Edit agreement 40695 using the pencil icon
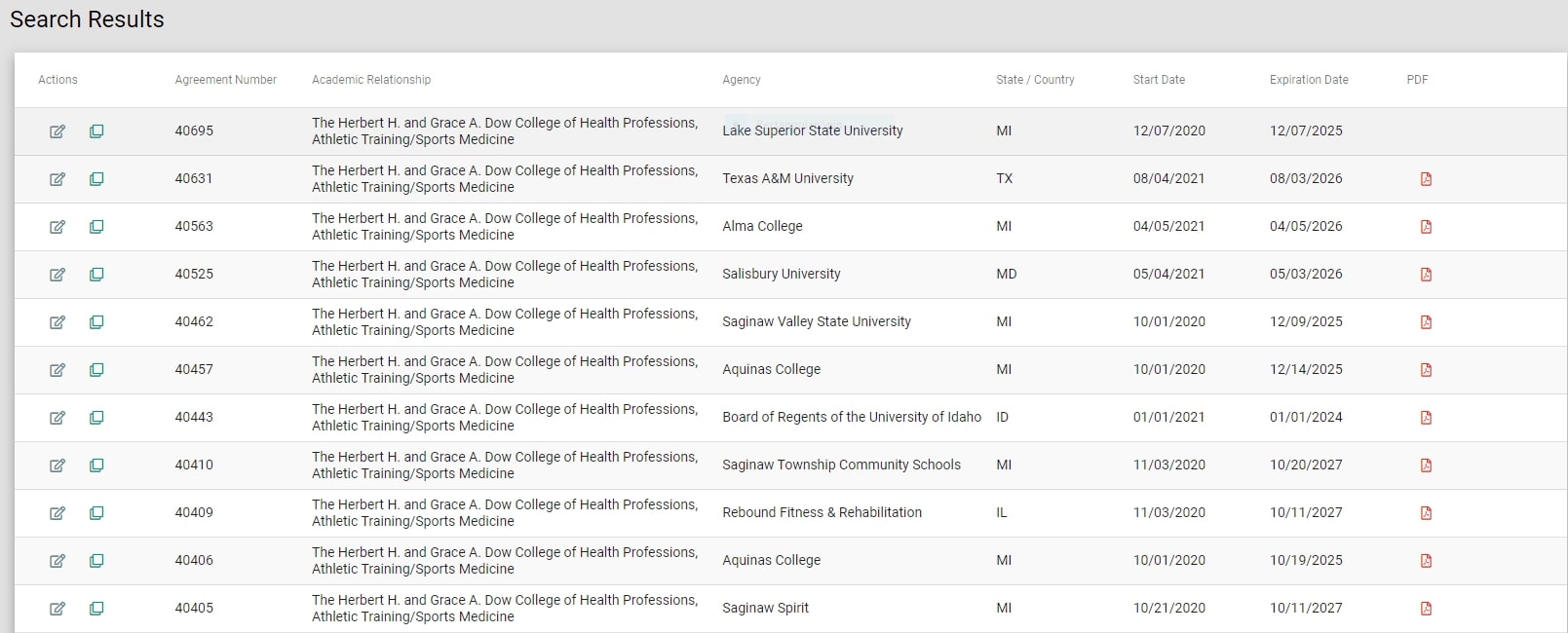The image size is (1568, 633). tap(57, 130)
